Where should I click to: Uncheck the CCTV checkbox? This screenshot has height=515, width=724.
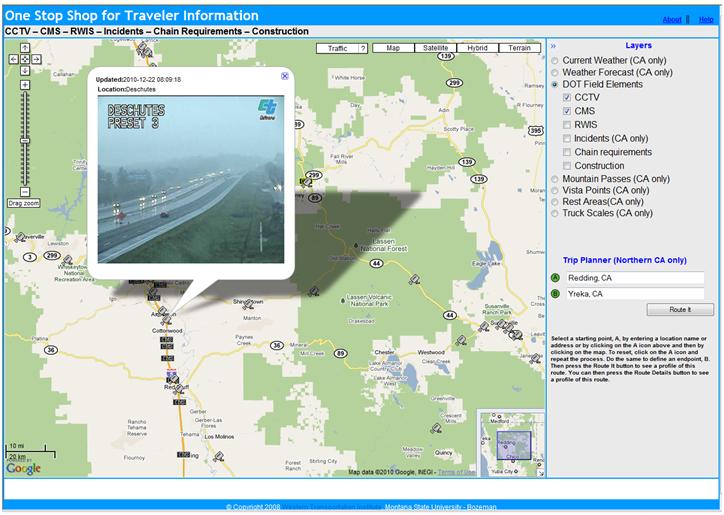pyautogui.click(x=567, y=97)
